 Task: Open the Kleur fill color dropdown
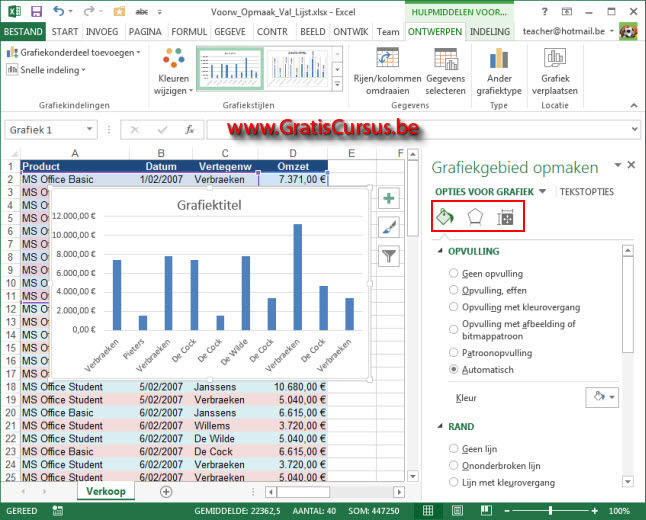[x=602, y=397]
